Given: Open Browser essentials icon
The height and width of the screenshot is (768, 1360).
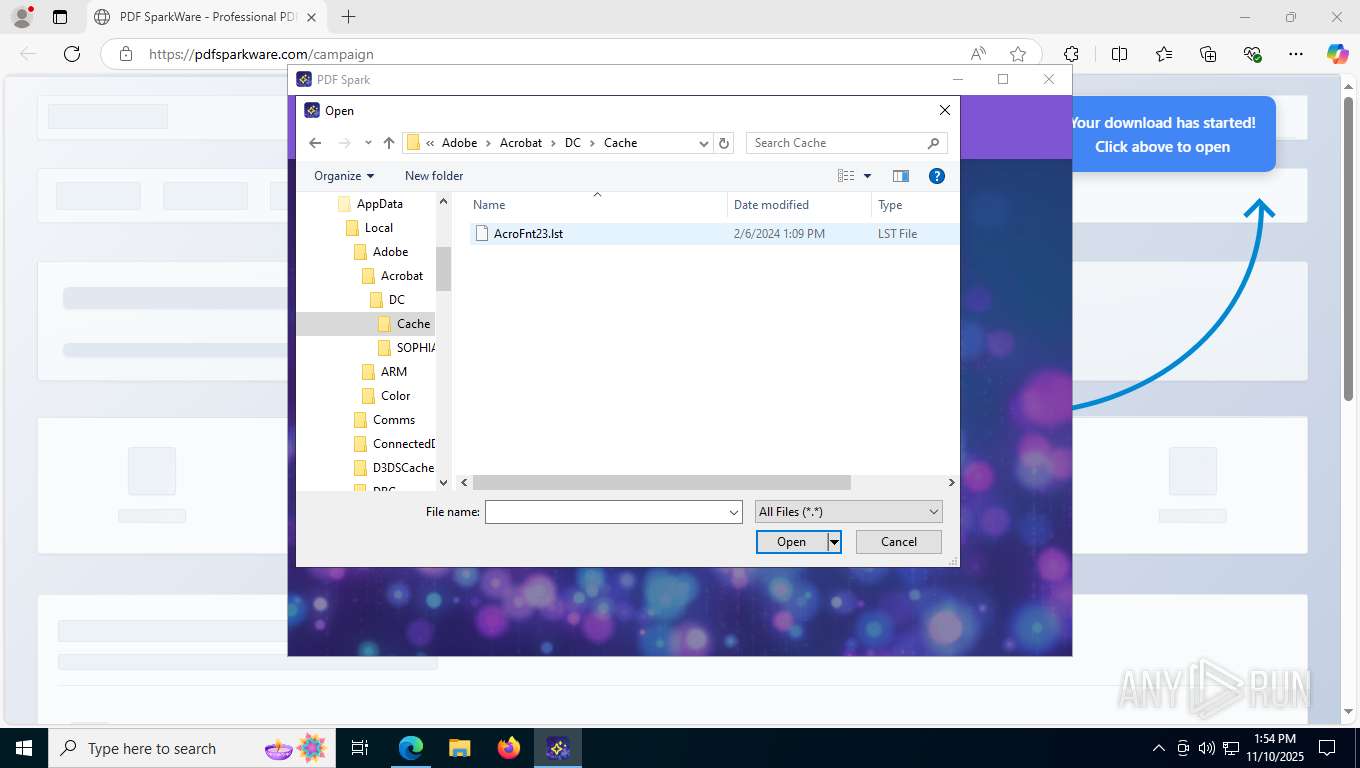Looking at the screenshot, I should [1252, 54].
